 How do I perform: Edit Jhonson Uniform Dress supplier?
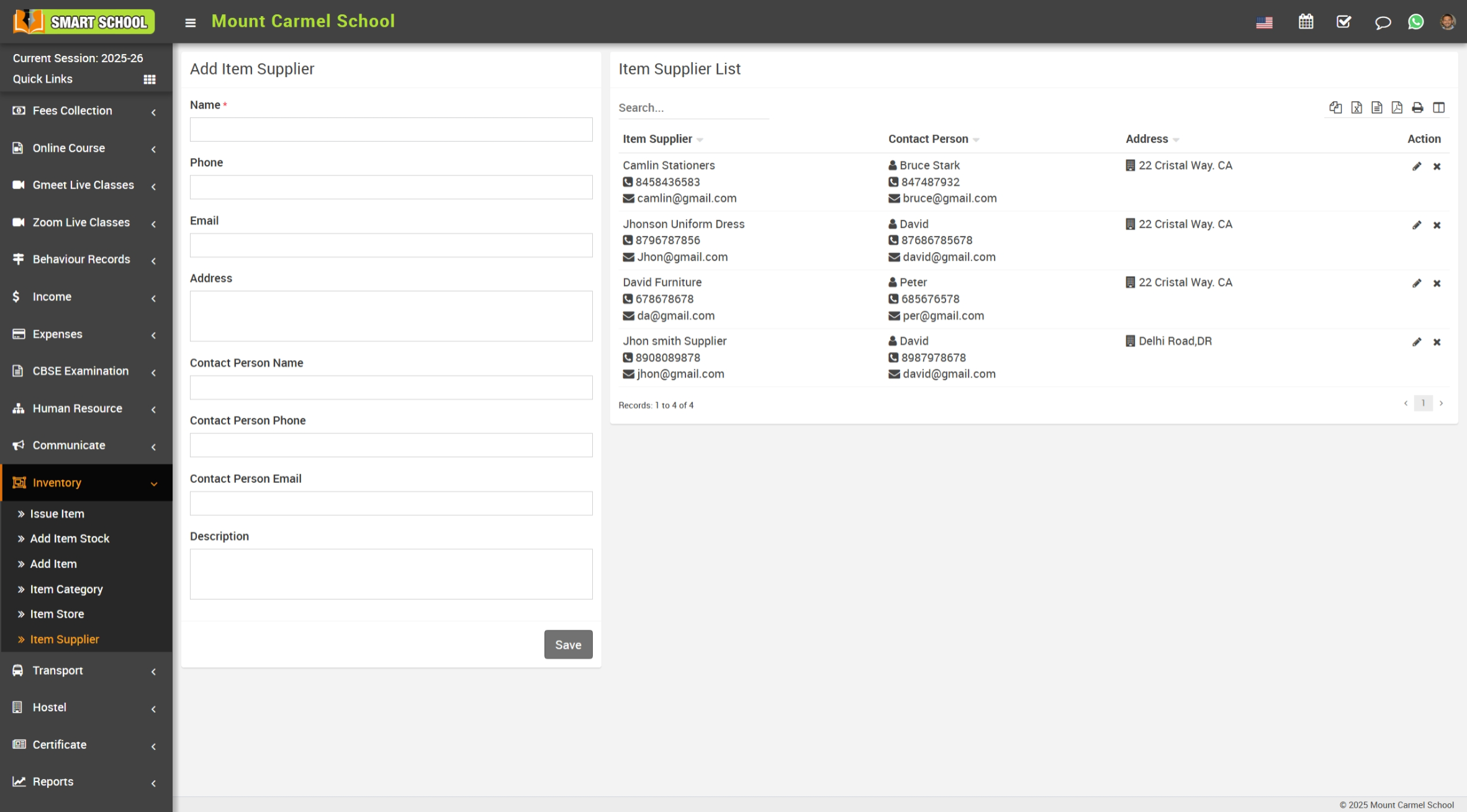click(1417, 225)
